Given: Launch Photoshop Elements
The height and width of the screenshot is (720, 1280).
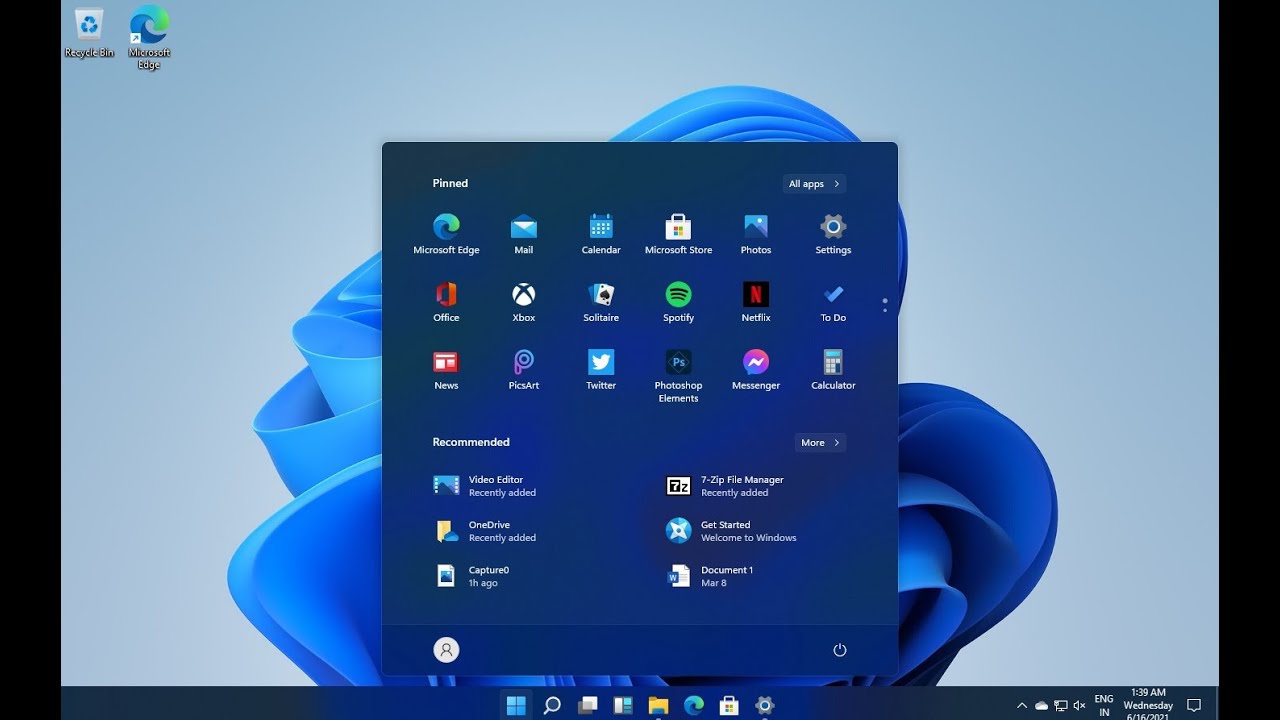Looking at the screenshot, I should pos(678,376).
